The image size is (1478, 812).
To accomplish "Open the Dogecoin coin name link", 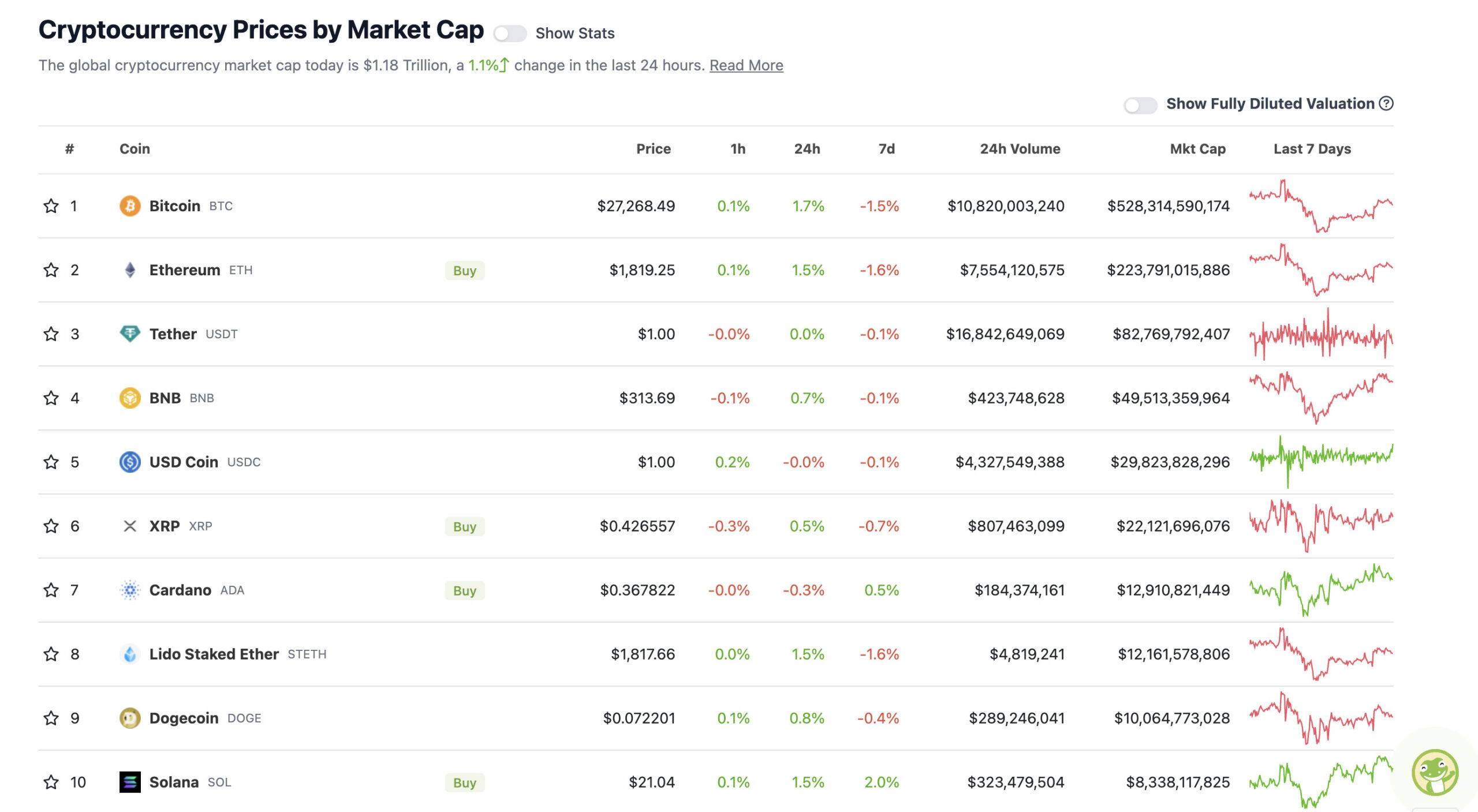I will tap(184, 719).
